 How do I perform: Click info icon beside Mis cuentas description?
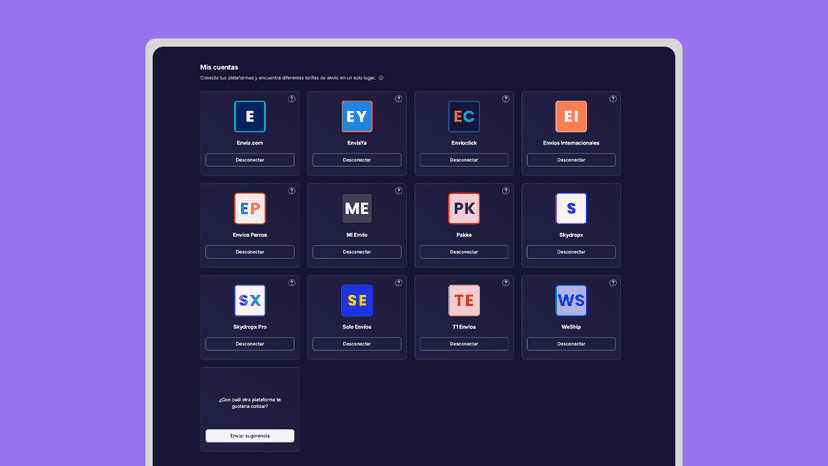click(x=381, y=78)
